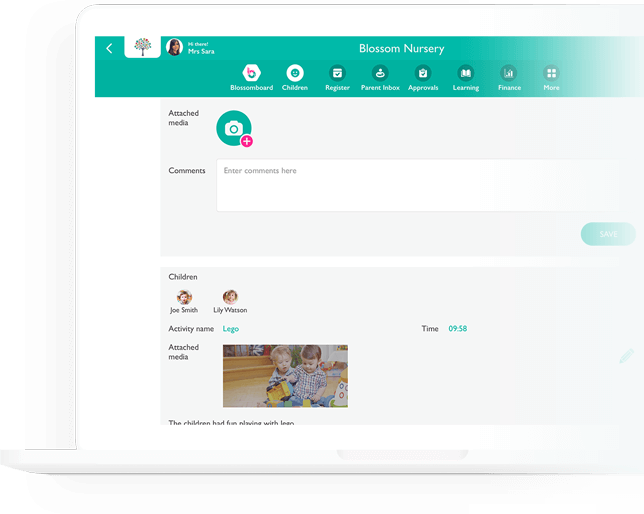This screenshot has width=644, height=514.
Task: Click the 09:58 time value
Action: click(x=457, y=329)
